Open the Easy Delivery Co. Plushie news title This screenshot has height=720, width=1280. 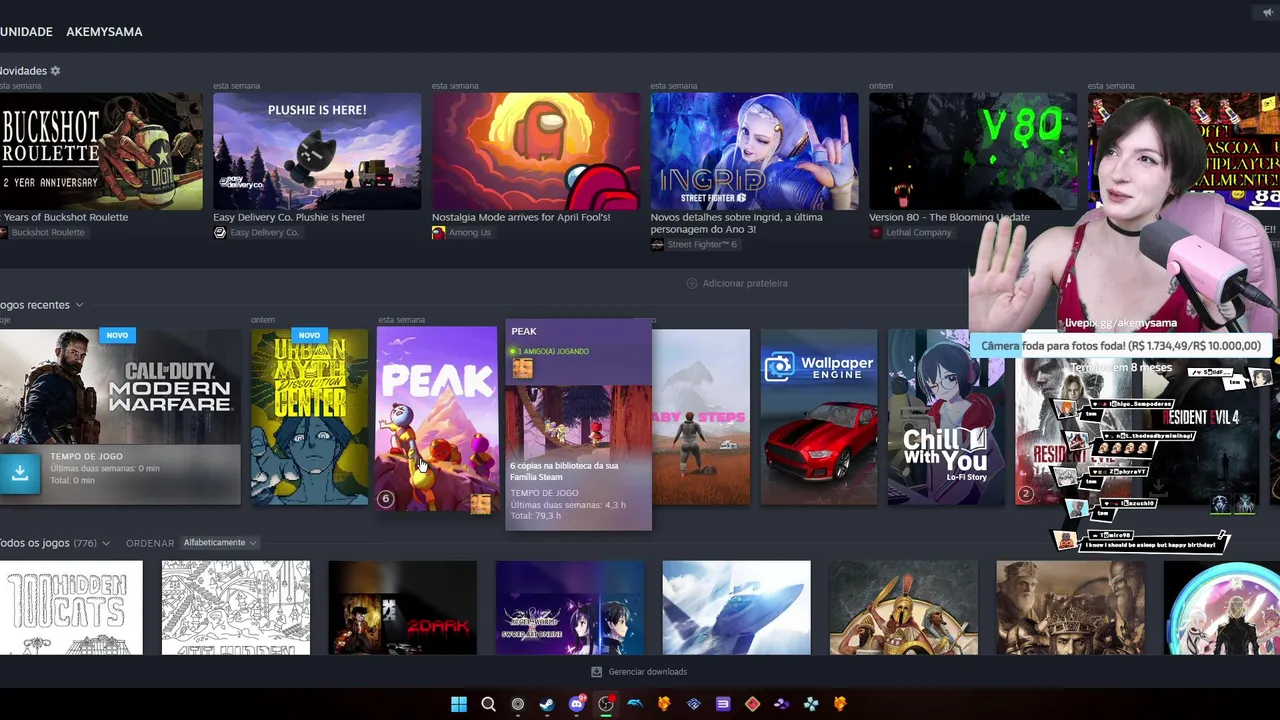tap(289, 217)
